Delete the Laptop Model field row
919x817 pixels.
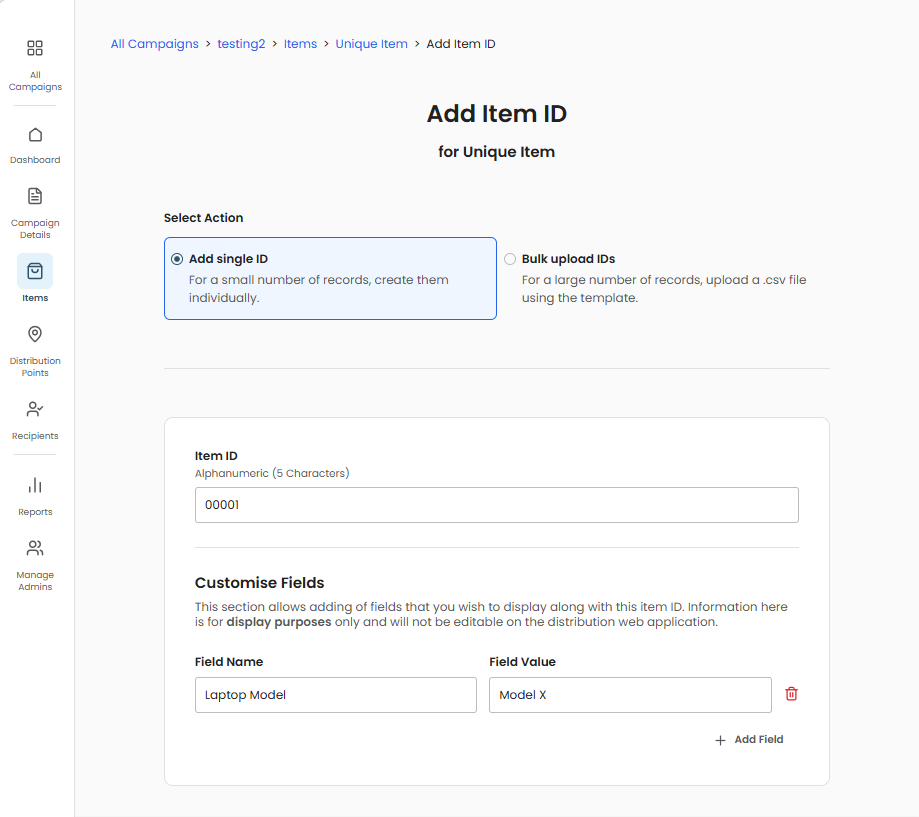point(791,694)
